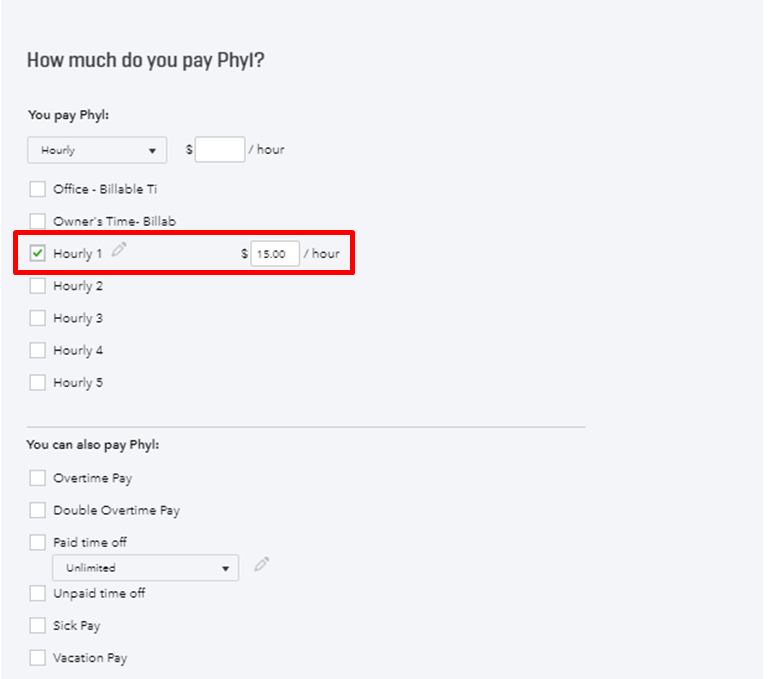Check the Sick Pay checkbox
Screen dimensions: 777x679
click(x=38, y=625)
